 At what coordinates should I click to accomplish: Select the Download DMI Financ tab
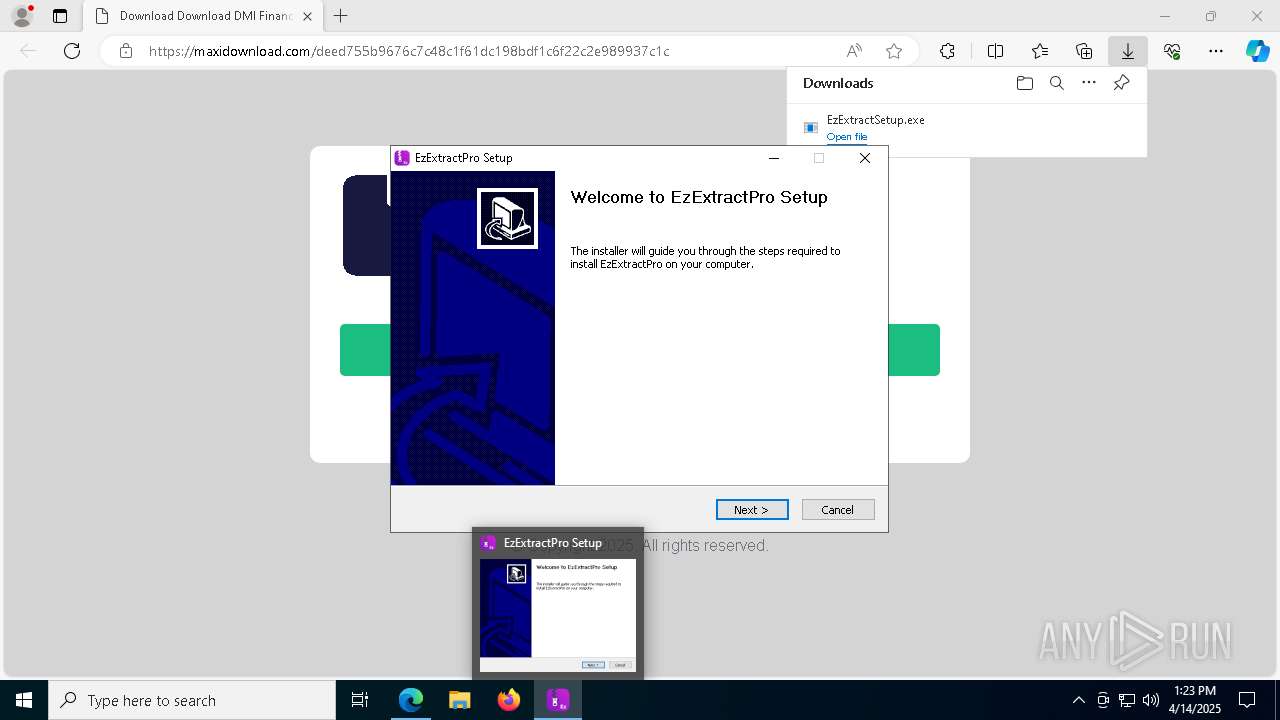(204, 16)
